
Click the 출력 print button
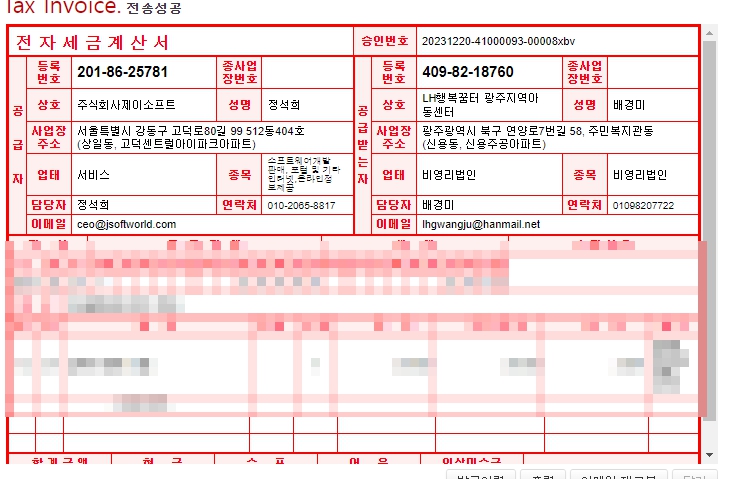click(x=543, y=475)
